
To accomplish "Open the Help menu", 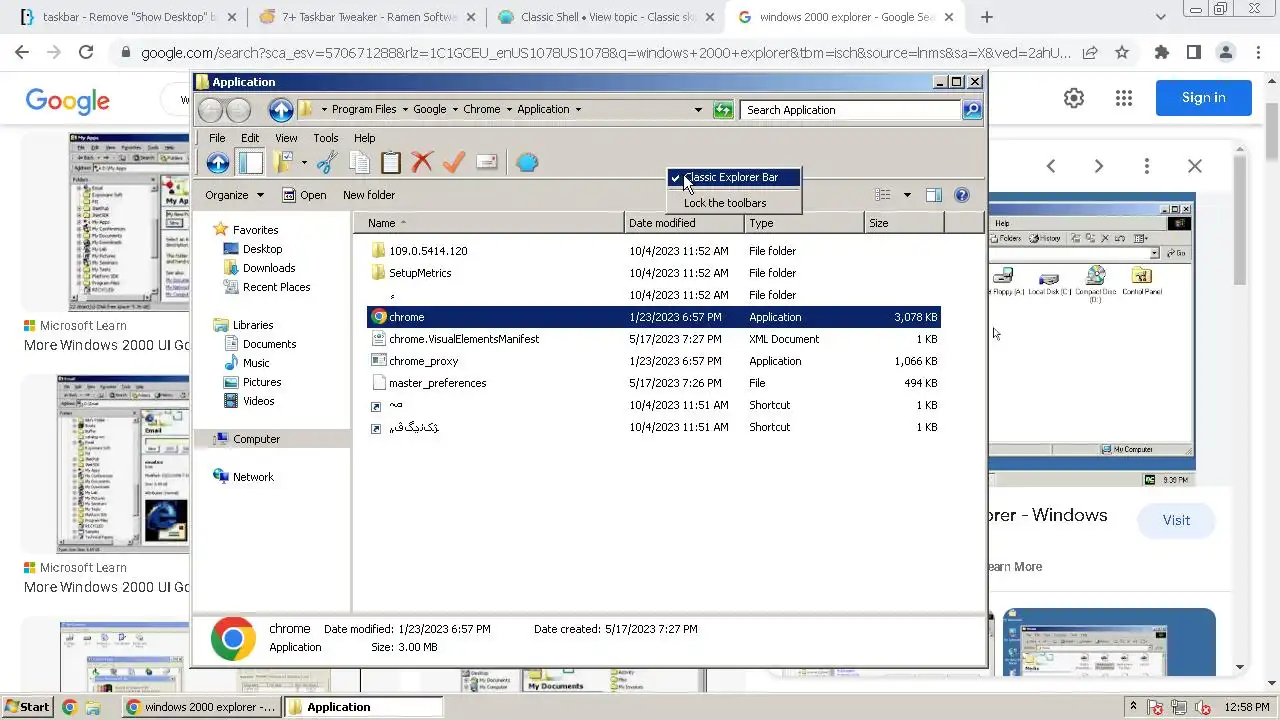I will click(364, 138).
